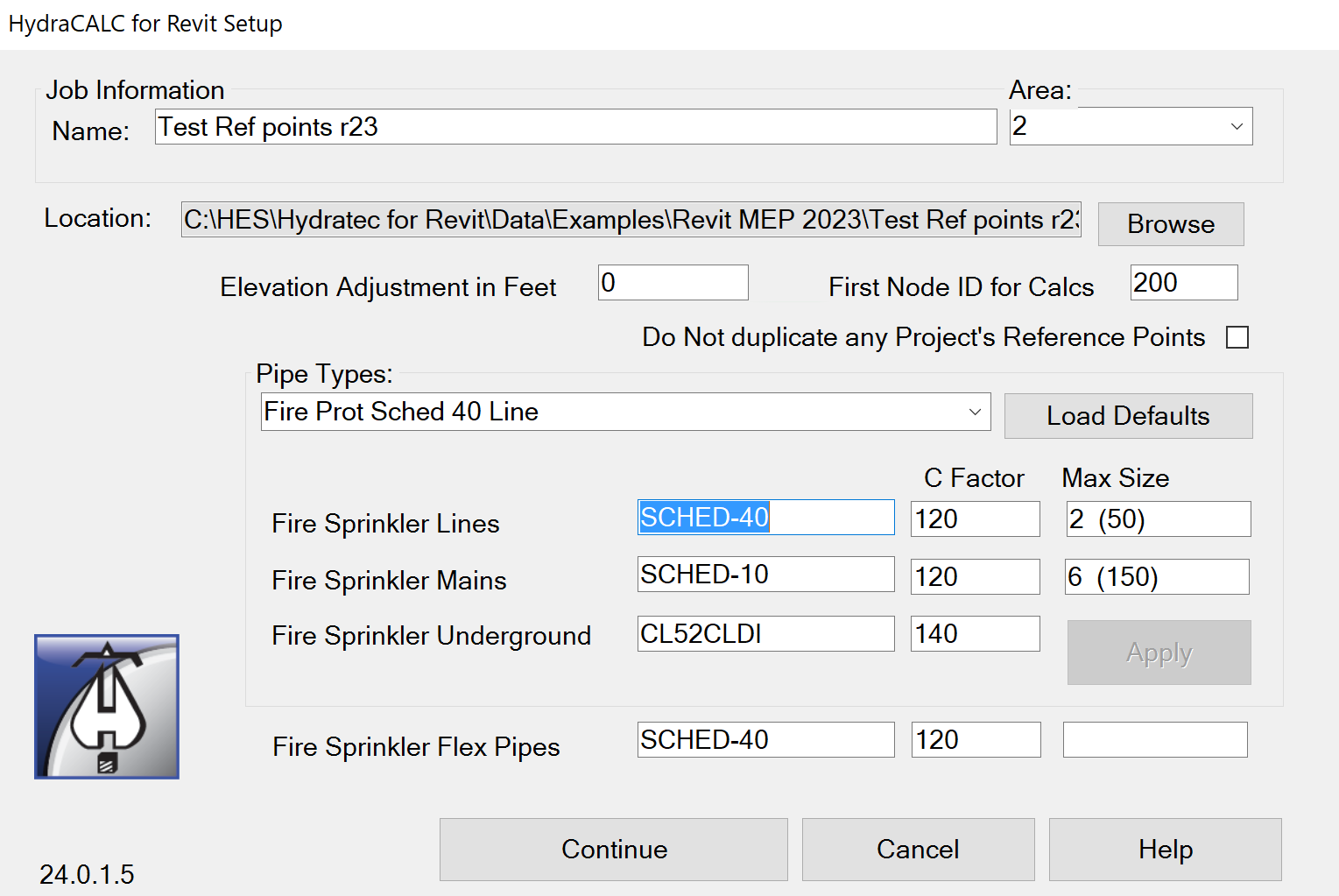Open the Area dropdown
This screenshot has width=1339, height=896.
click(1131, 126)
